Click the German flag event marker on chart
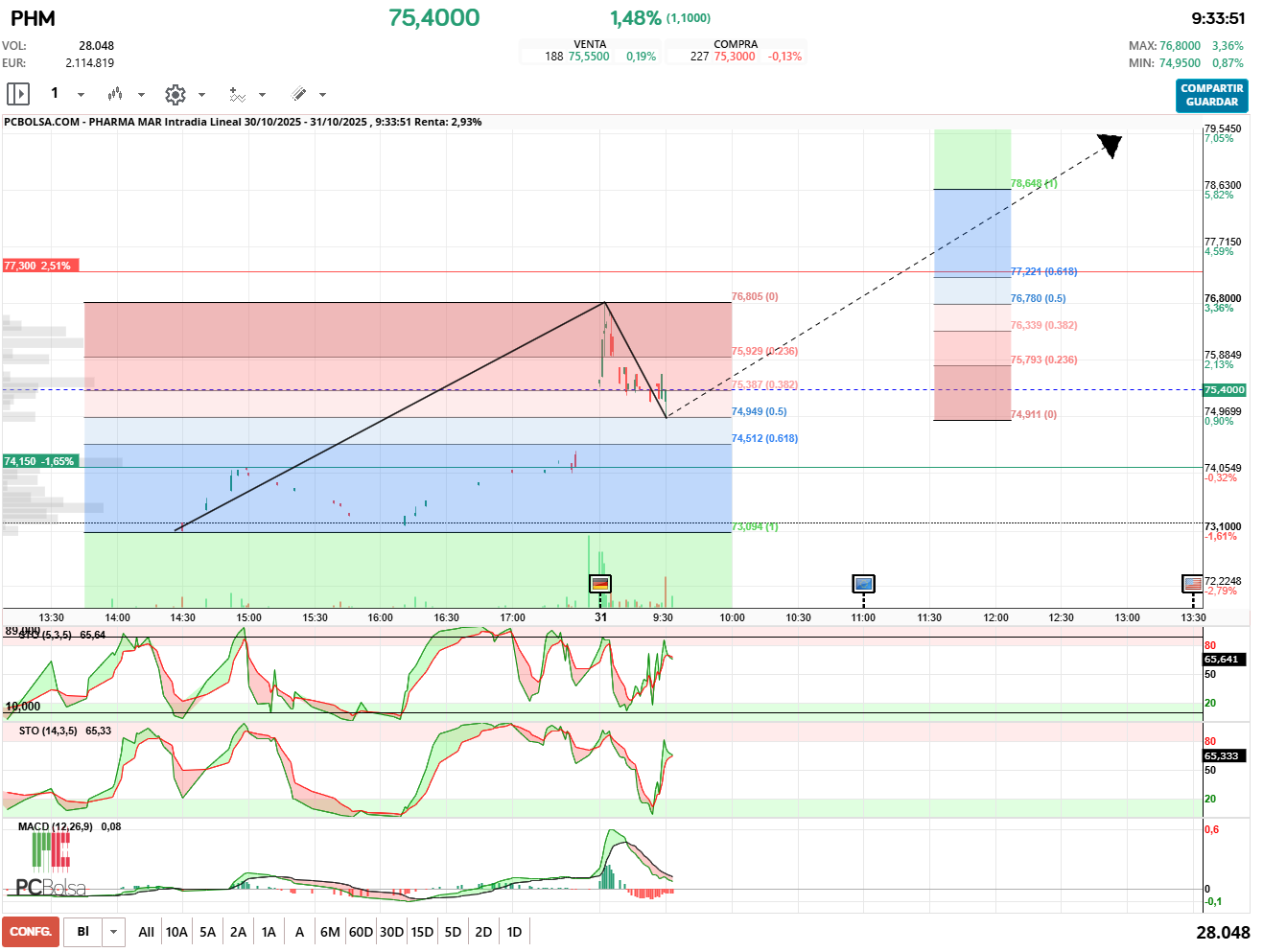 600,583
